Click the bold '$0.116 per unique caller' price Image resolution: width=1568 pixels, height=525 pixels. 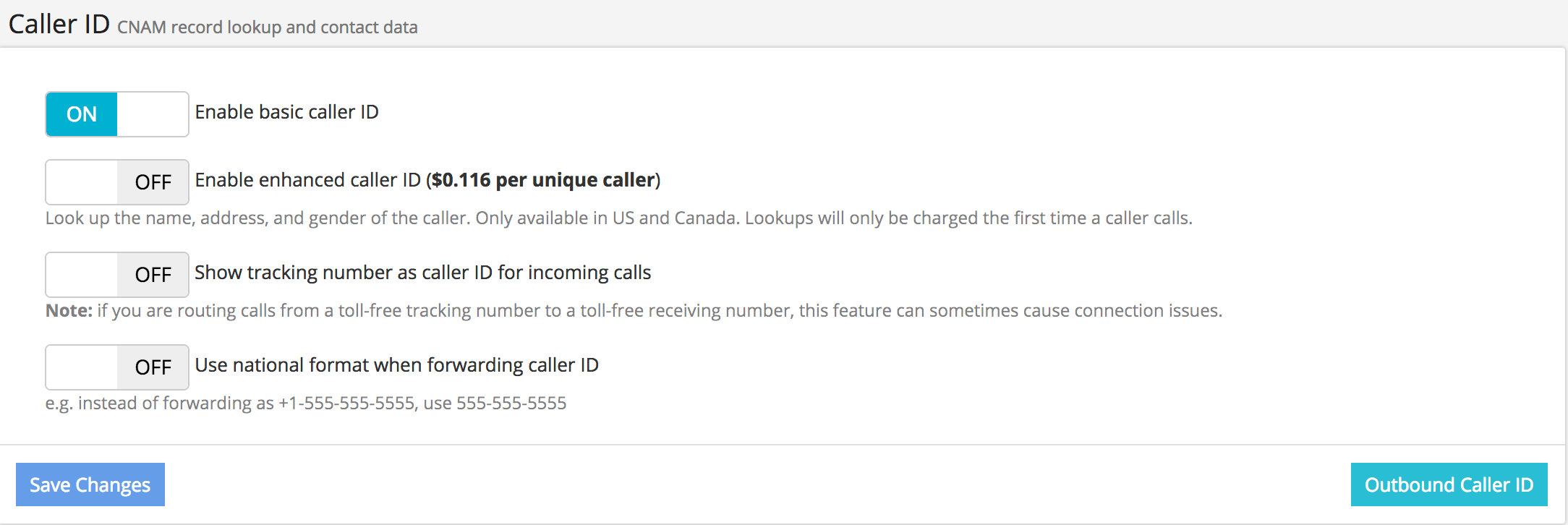pyautogui.click(x=542, y=180)
